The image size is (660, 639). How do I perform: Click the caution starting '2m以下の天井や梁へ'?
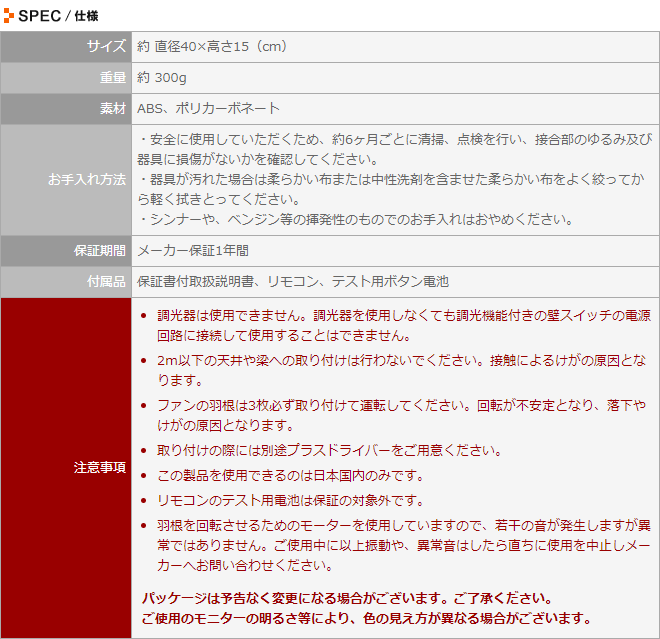point(402,370)
